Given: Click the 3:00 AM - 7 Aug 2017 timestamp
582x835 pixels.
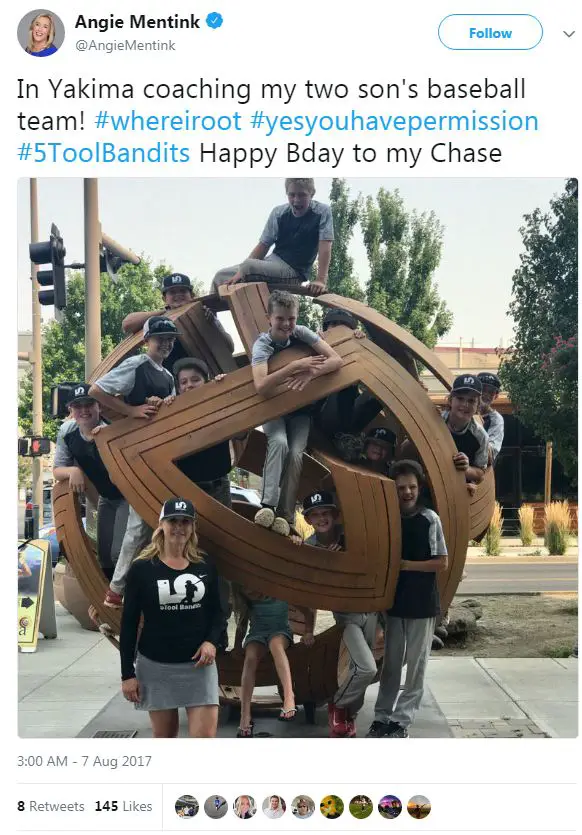Looking at the screenshot, I should click(x=84, y=761).
